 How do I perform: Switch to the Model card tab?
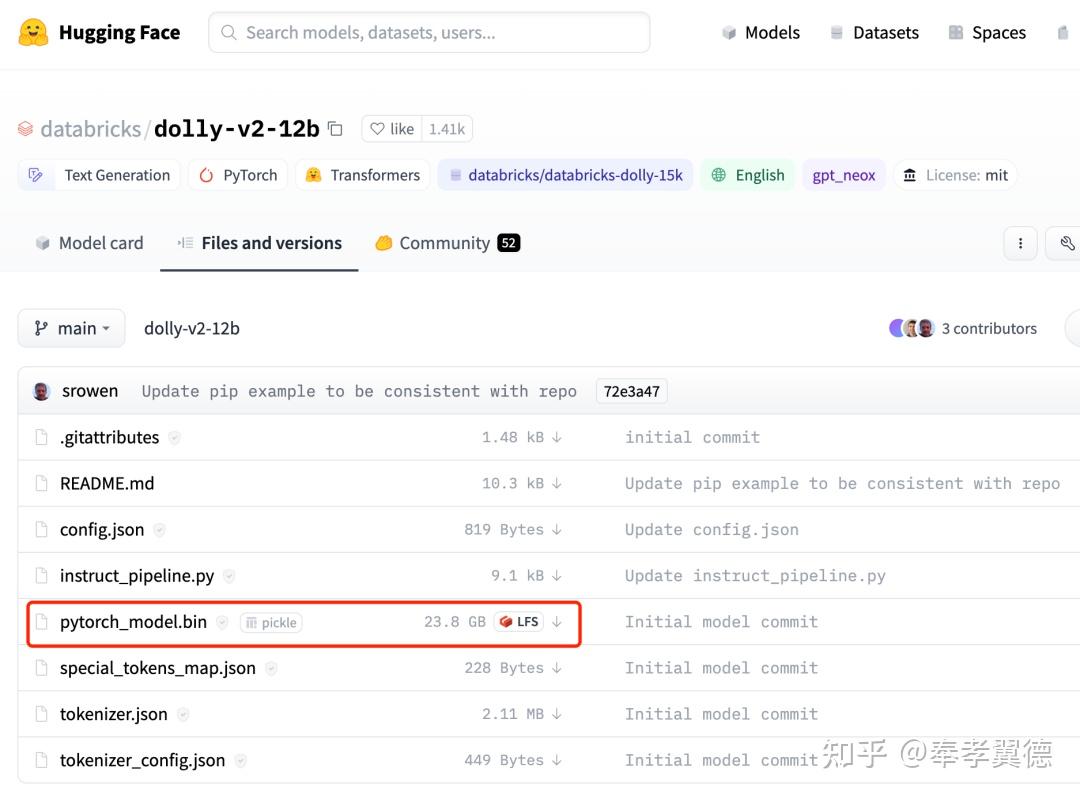(89, 243)
